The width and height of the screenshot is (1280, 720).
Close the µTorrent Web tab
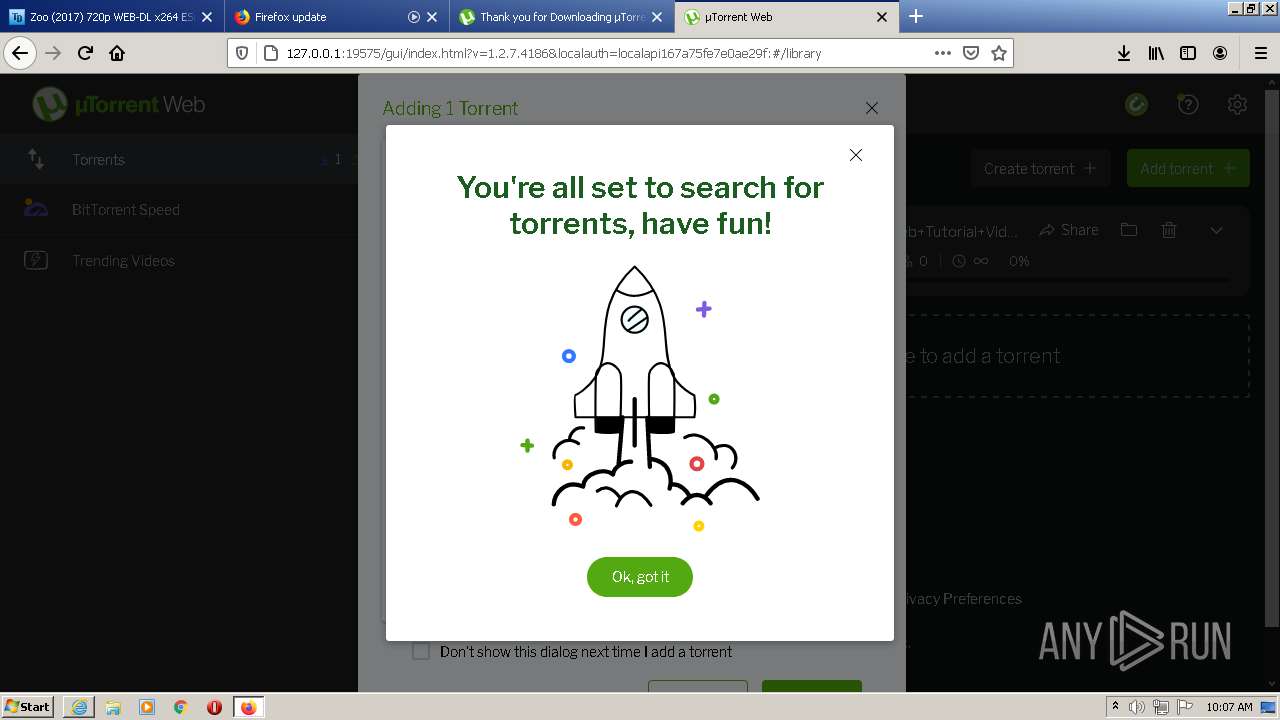click(882, 17)
